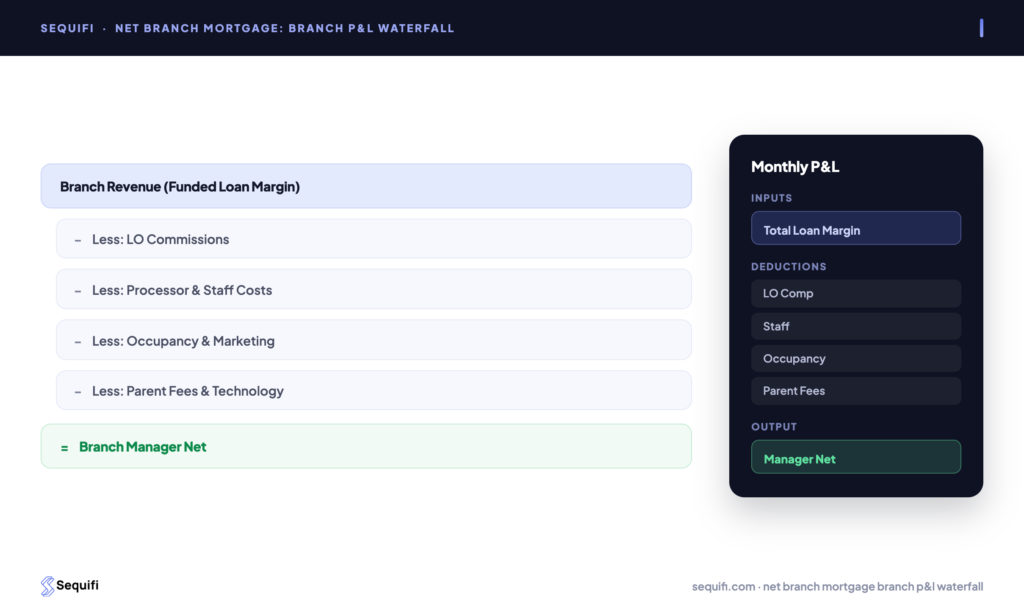The width and height of the screenshot is (1024, 610).
Task: Click the DEDUCTIONS section label
Action: 788,266
